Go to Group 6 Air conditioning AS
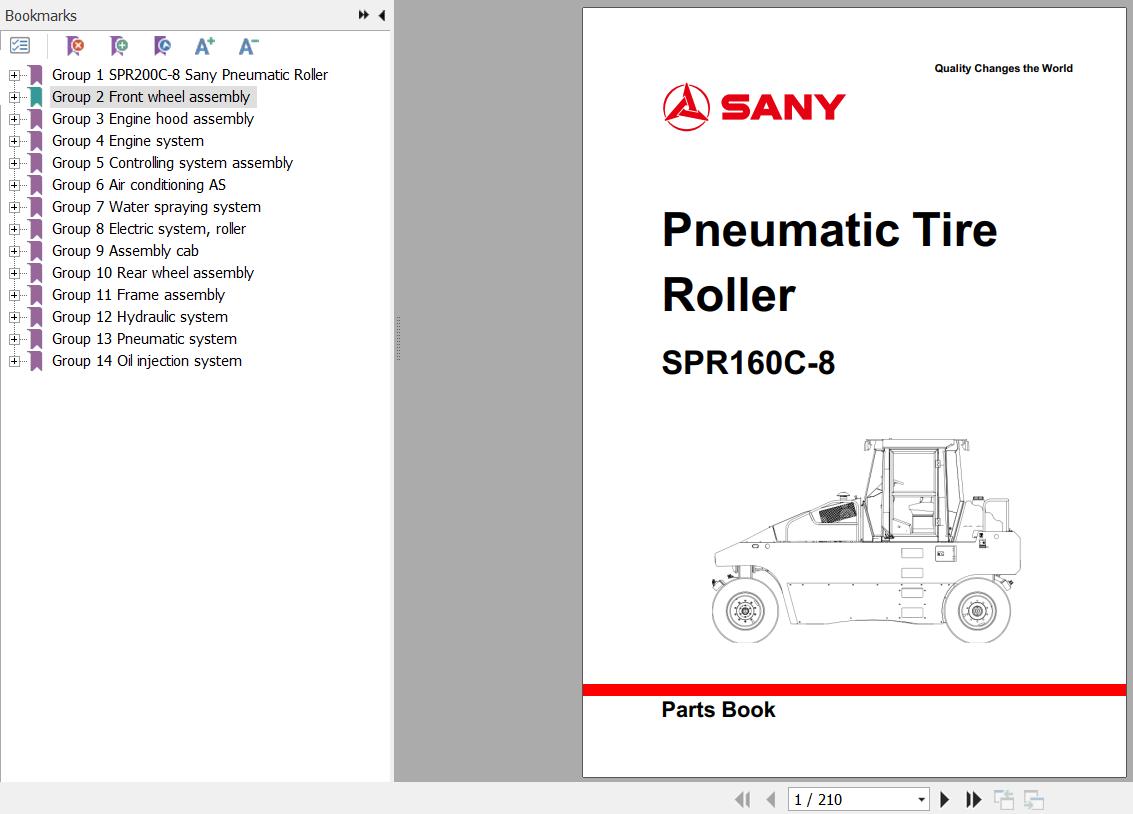 tap(139, 185)
